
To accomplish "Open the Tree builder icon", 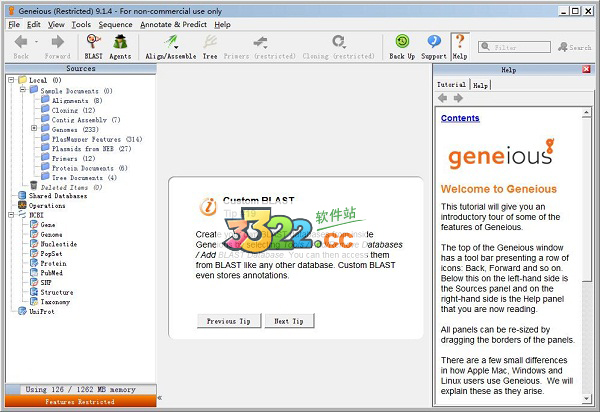I will [210, 47].
